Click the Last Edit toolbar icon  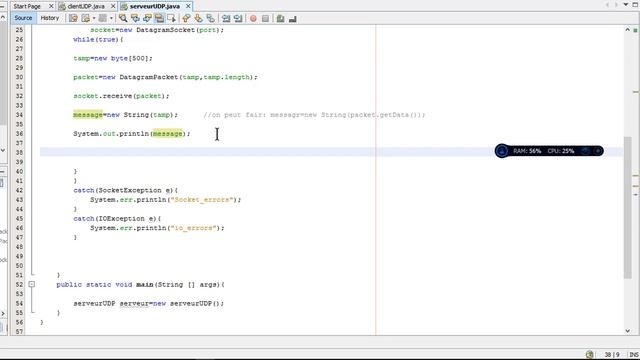pyautogui.click(x=73, y=18)
